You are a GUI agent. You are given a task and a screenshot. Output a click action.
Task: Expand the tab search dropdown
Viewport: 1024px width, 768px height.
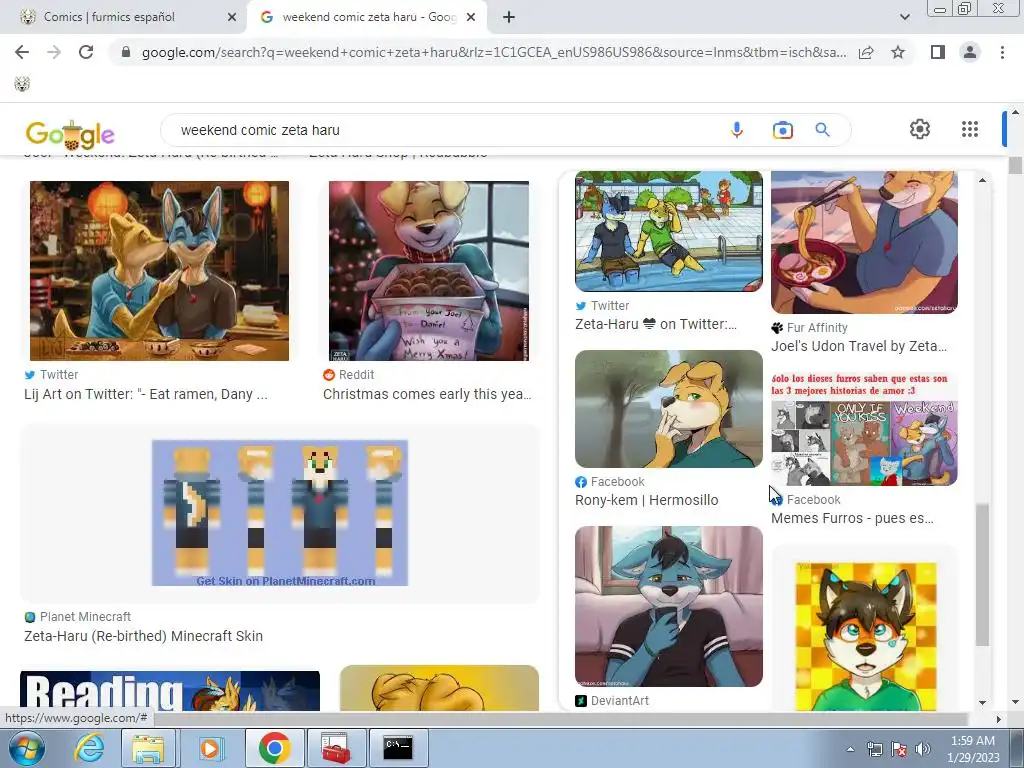click(x=904, y=17)
